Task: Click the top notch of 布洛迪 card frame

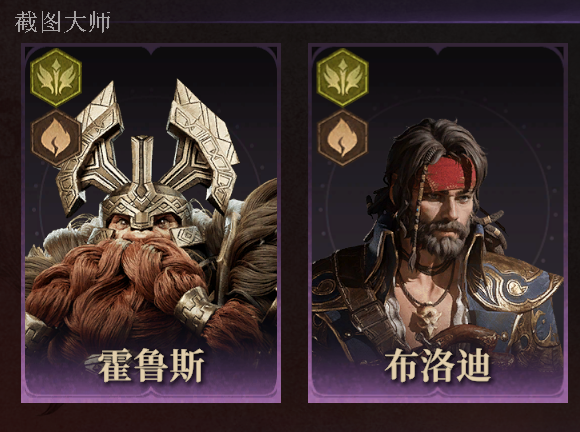Action: (438, 48)
